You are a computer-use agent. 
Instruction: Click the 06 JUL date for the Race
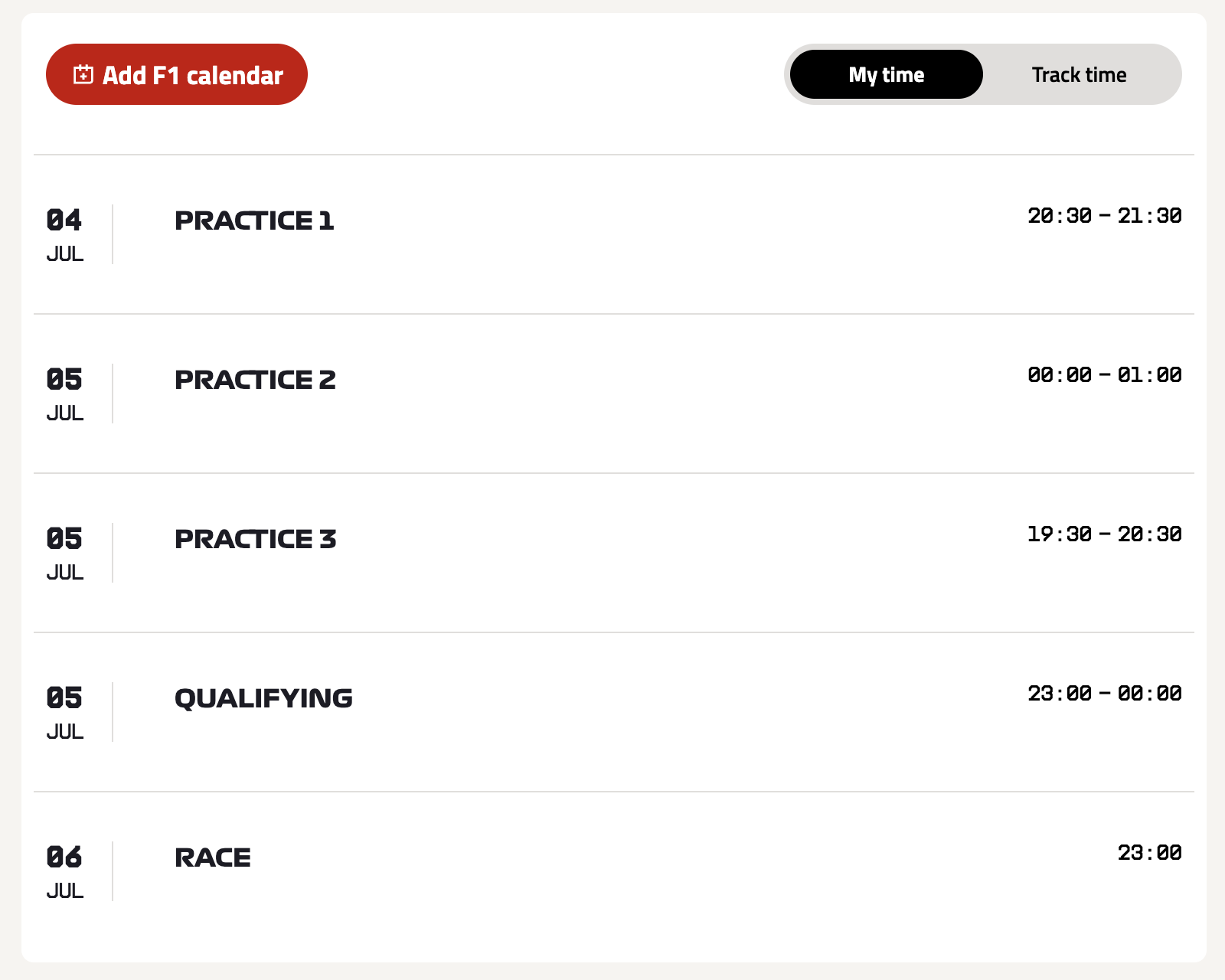click(x=64, y=871)
